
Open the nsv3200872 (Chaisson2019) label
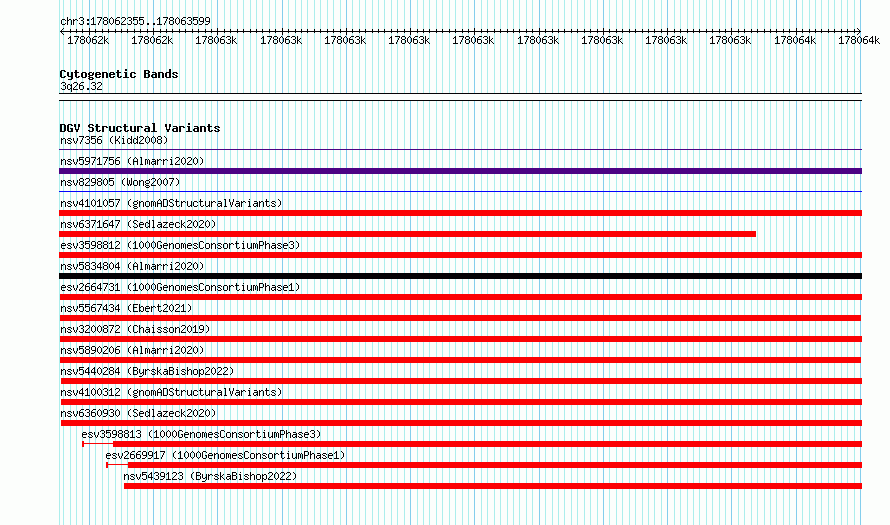point(135,329)
